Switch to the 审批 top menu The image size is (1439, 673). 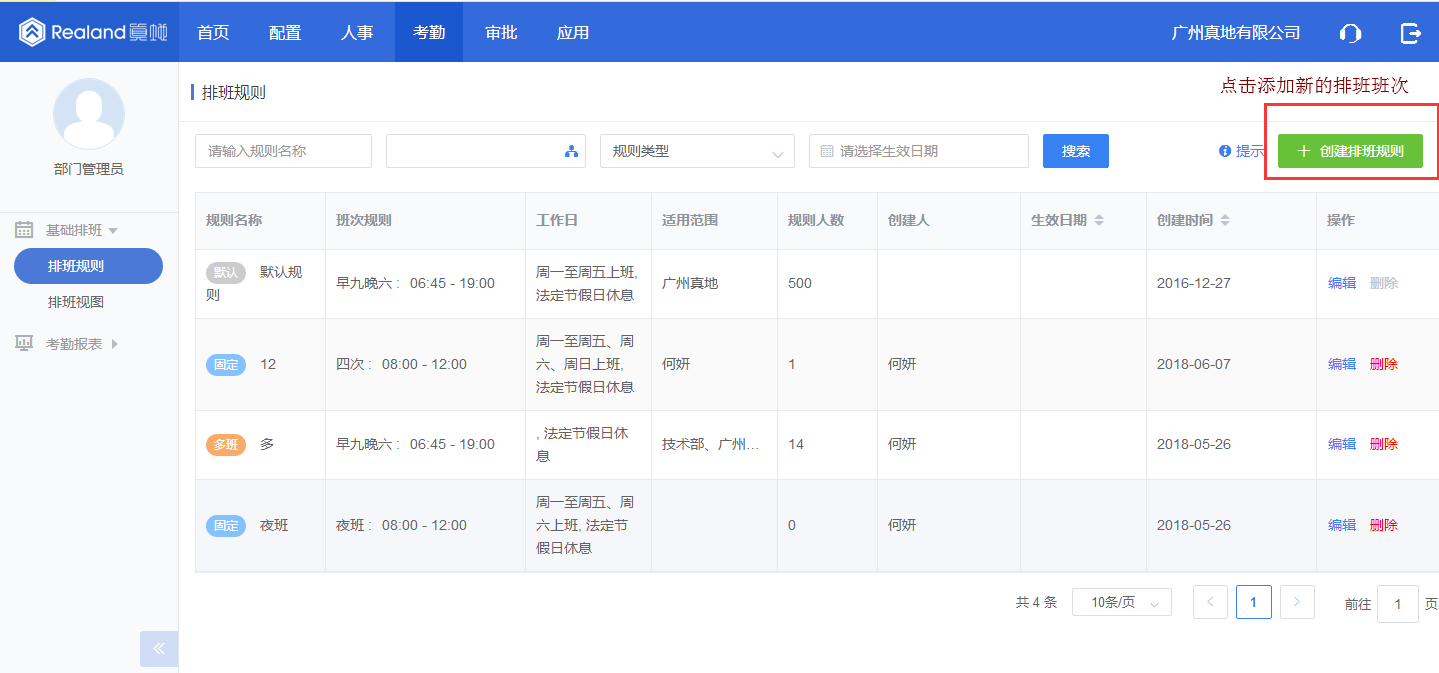point(501,33)
